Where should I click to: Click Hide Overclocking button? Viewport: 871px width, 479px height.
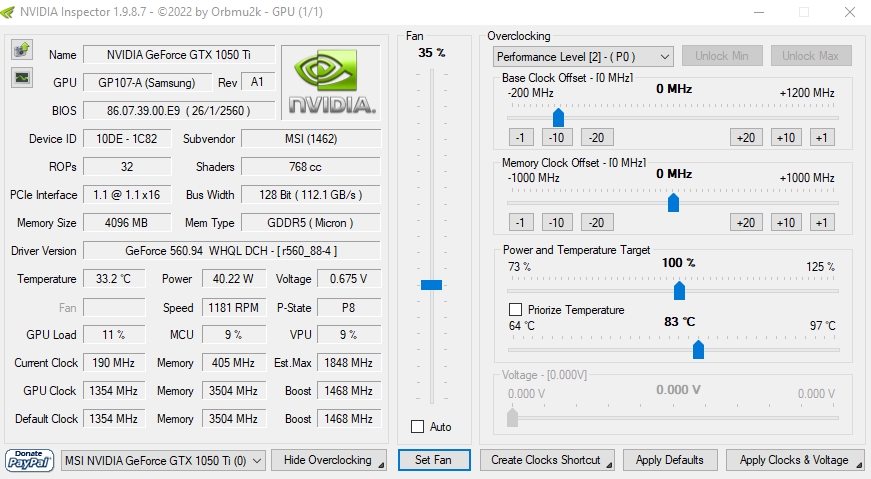pos(329,460)
